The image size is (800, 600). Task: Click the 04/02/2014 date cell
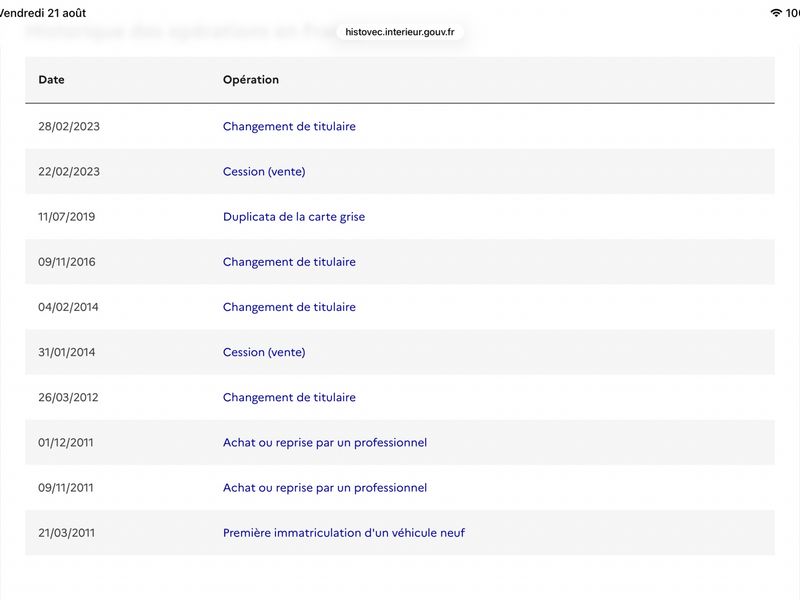click(x=68, y=307)
